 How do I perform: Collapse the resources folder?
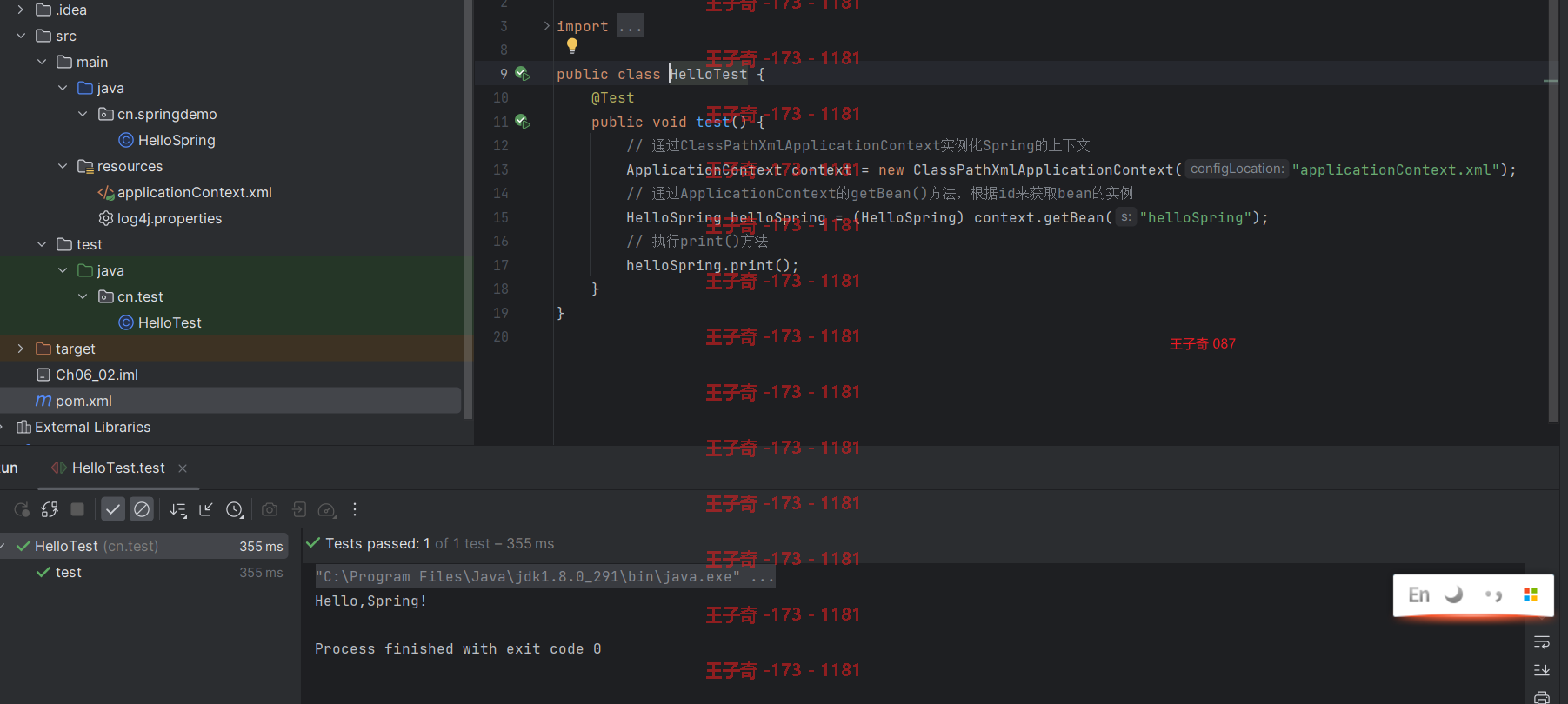tap(63, 166)
